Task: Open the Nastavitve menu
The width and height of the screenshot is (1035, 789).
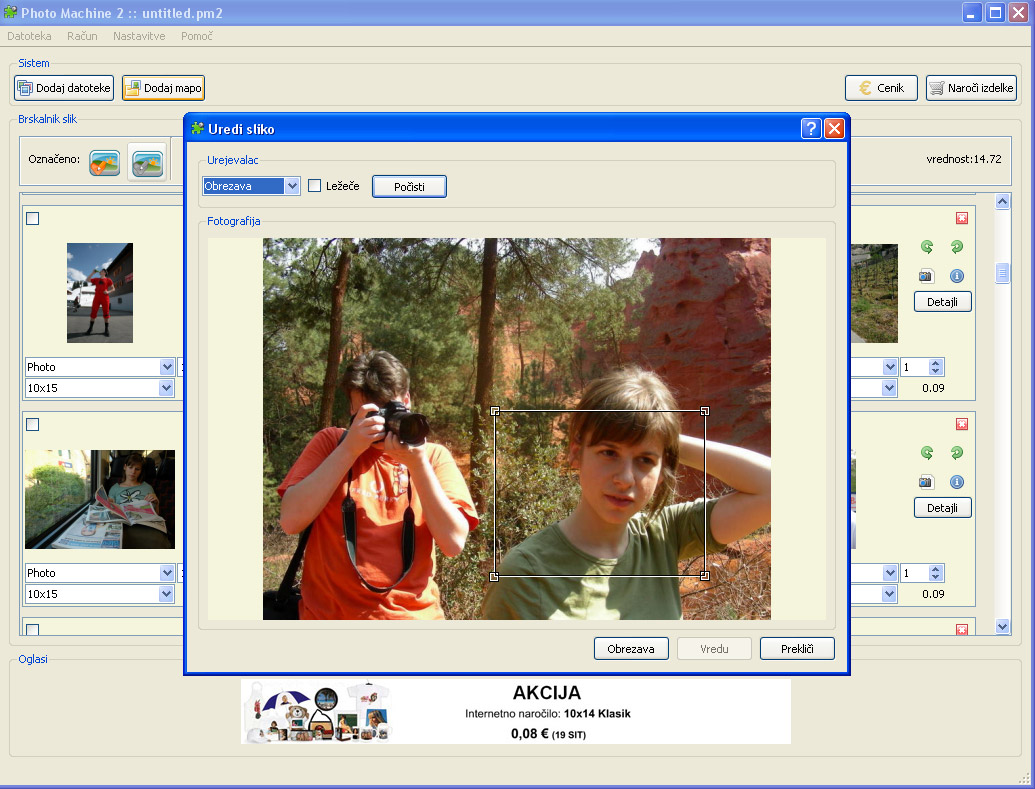Action: 139,36
